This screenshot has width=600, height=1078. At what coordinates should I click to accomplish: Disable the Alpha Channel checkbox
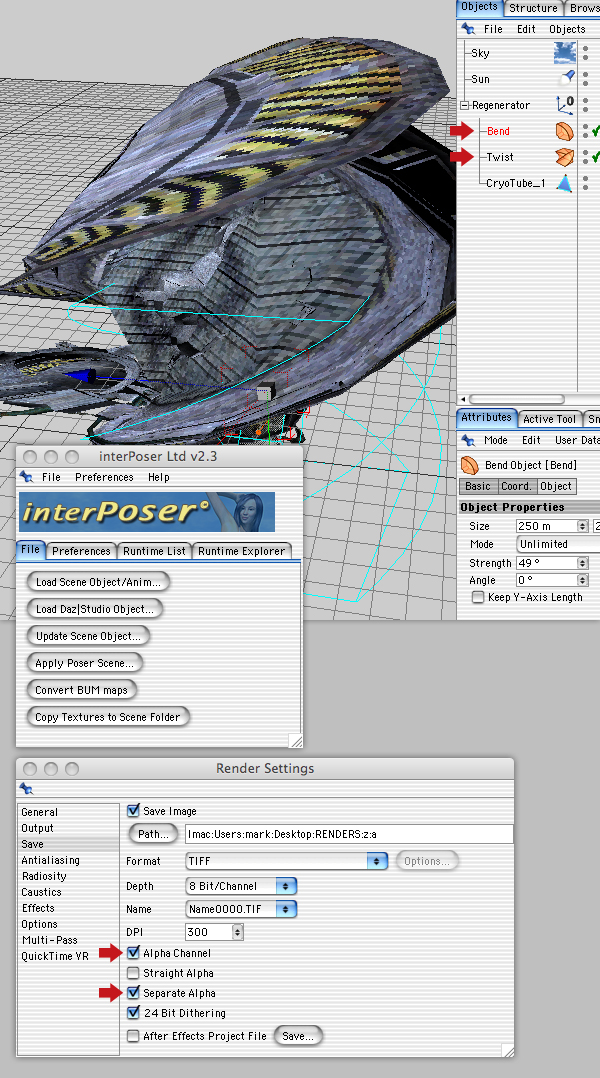(133, 953)
